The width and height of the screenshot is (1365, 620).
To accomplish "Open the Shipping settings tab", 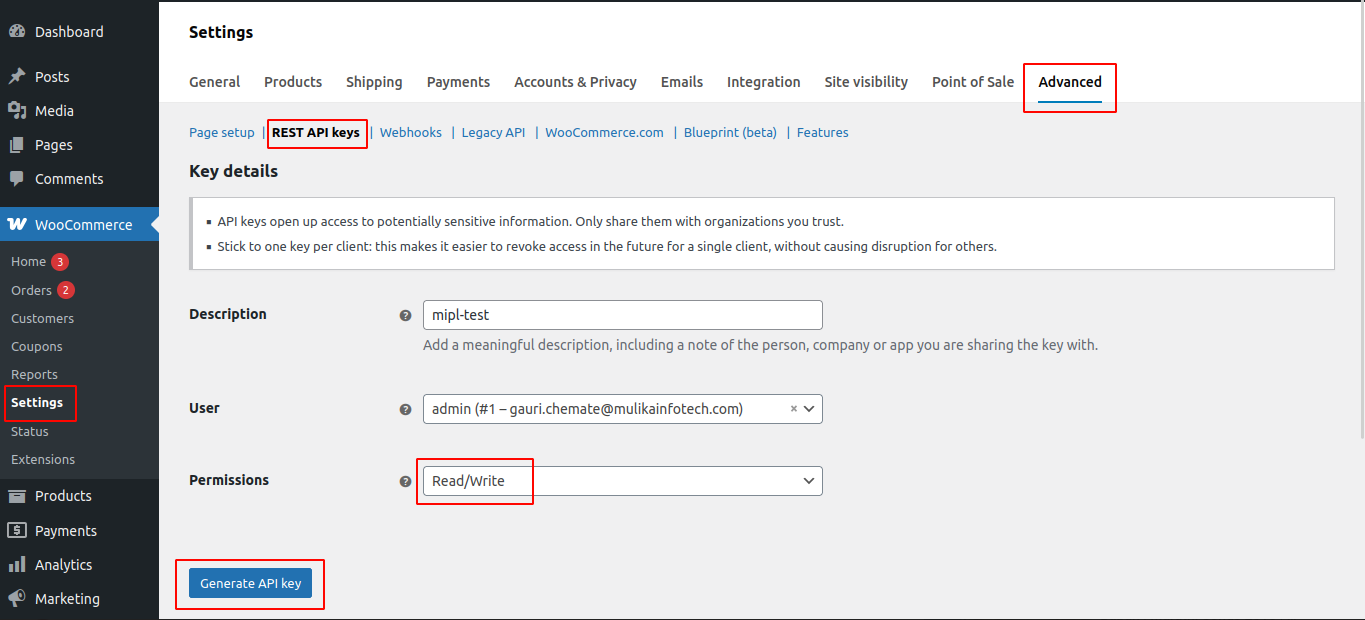I will click(x=374, y=82).
